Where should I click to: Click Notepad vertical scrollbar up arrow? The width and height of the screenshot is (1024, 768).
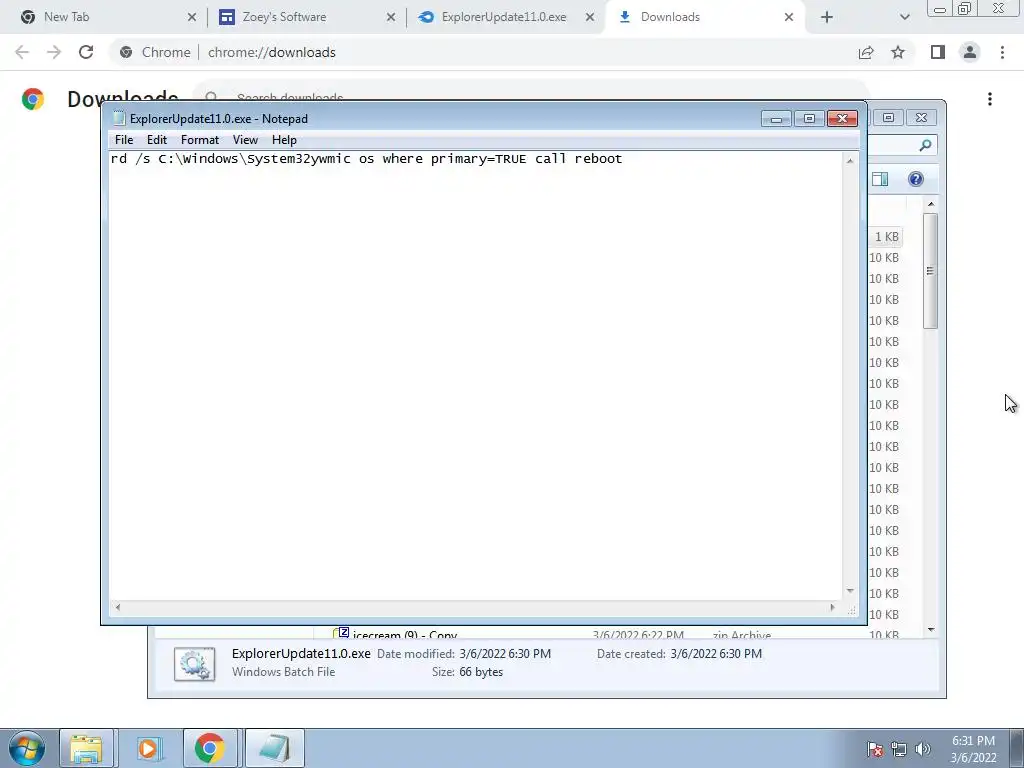[850, 160]
